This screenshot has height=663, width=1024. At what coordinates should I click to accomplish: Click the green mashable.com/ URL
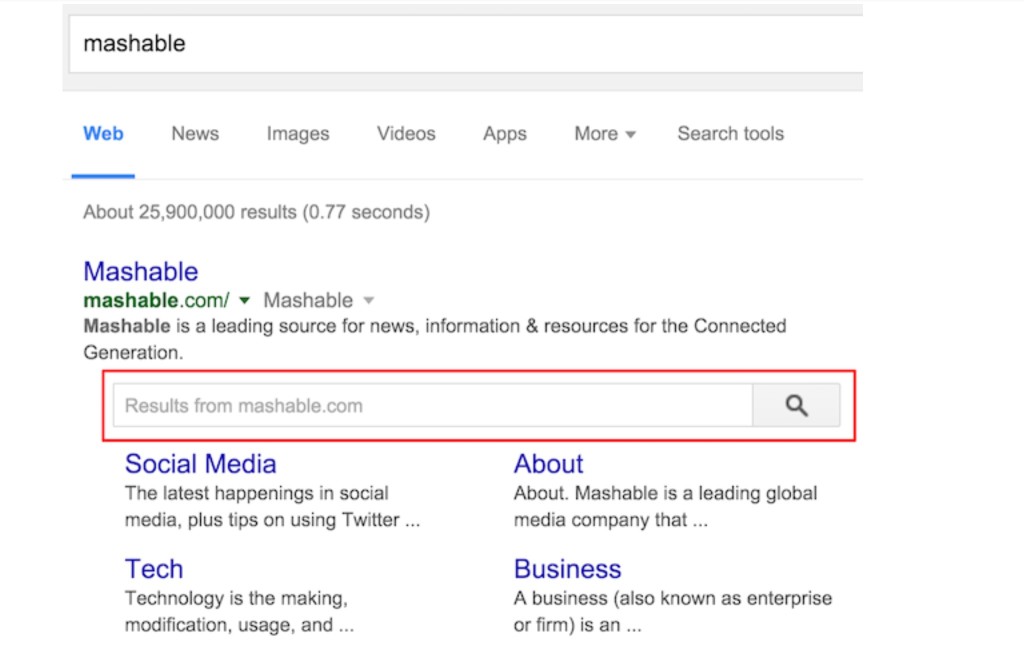[156, 300]
